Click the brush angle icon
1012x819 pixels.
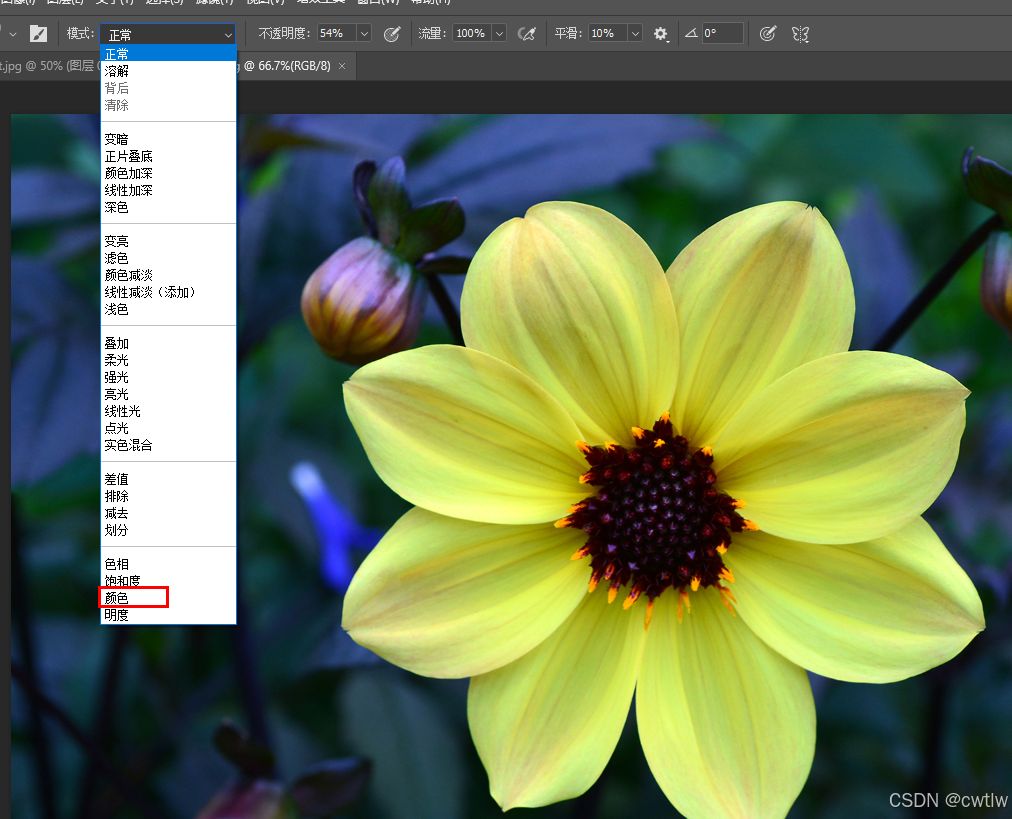[691, 33]
